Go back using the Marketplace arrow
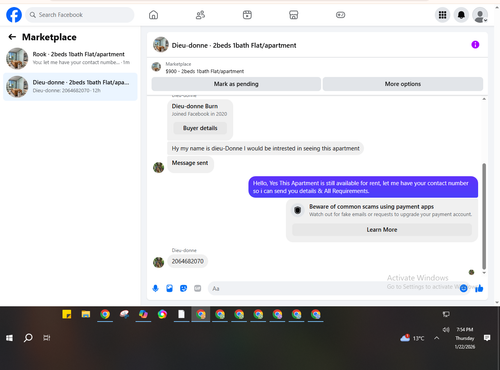The image size is (500, 370). [12, 37]
